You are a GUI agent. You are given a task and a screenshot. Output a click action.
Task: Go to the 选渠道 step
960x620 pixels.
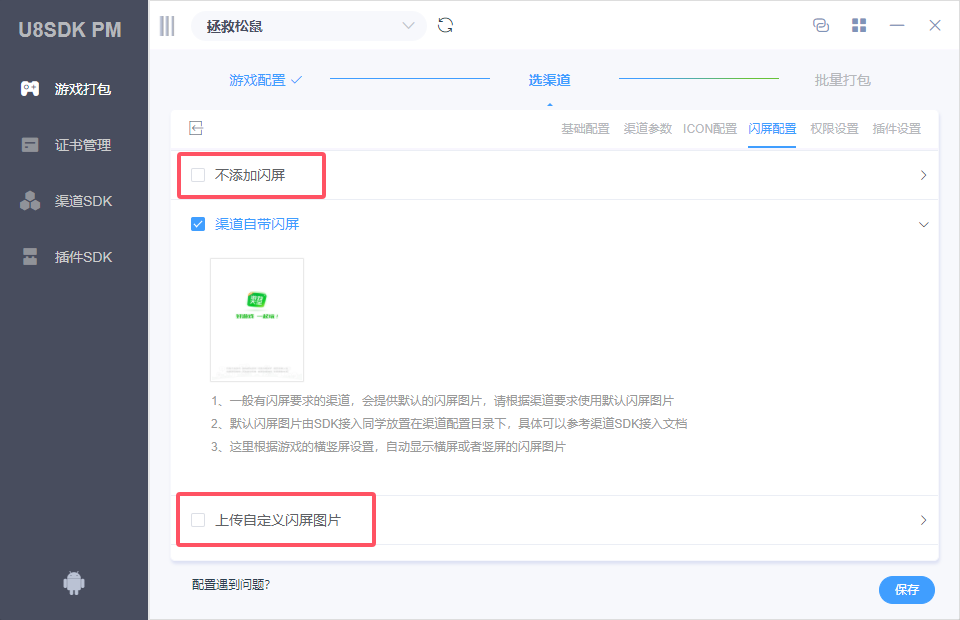point(549,80)
